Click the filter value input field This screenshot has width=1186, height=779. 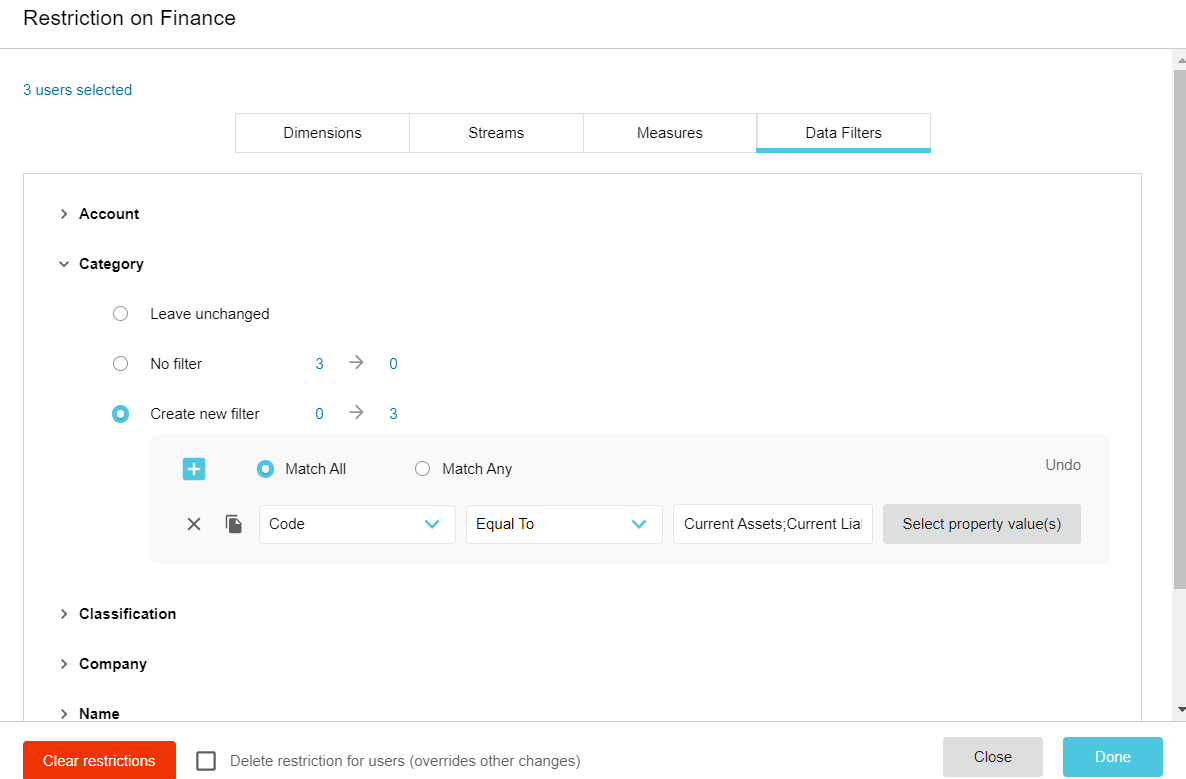pos(772,524)
